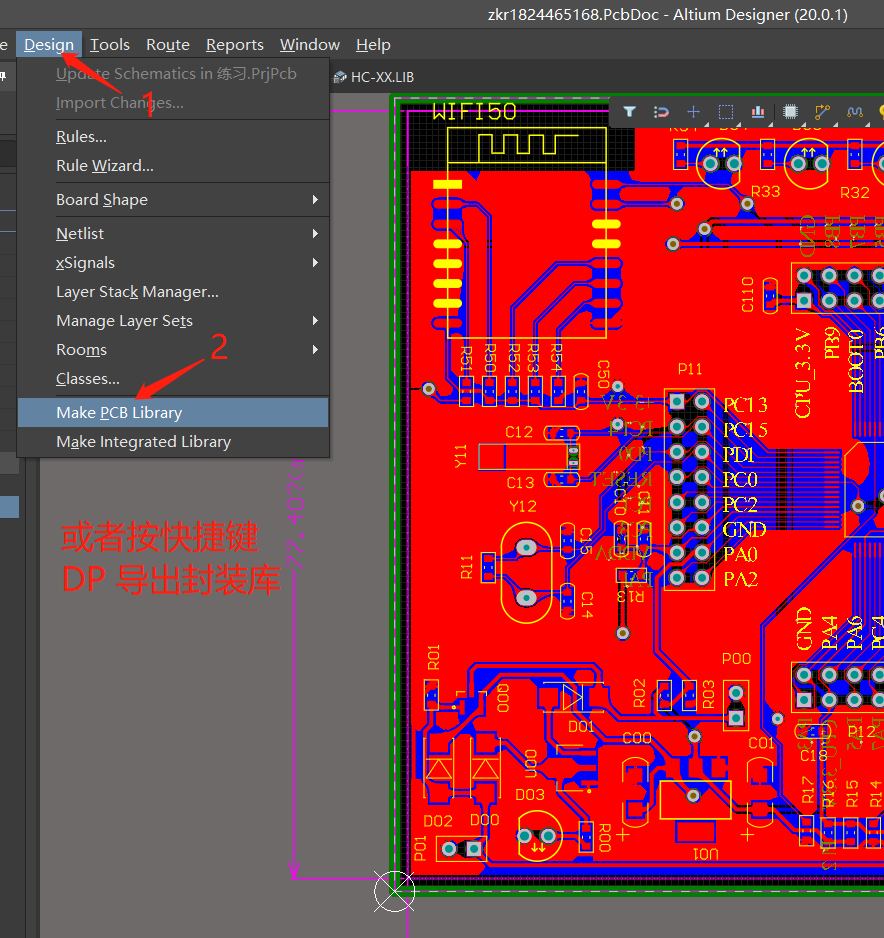Viewport: 884px width, 938px height.
Task: Select the R33 designator text
Action: tap(766, 191)
